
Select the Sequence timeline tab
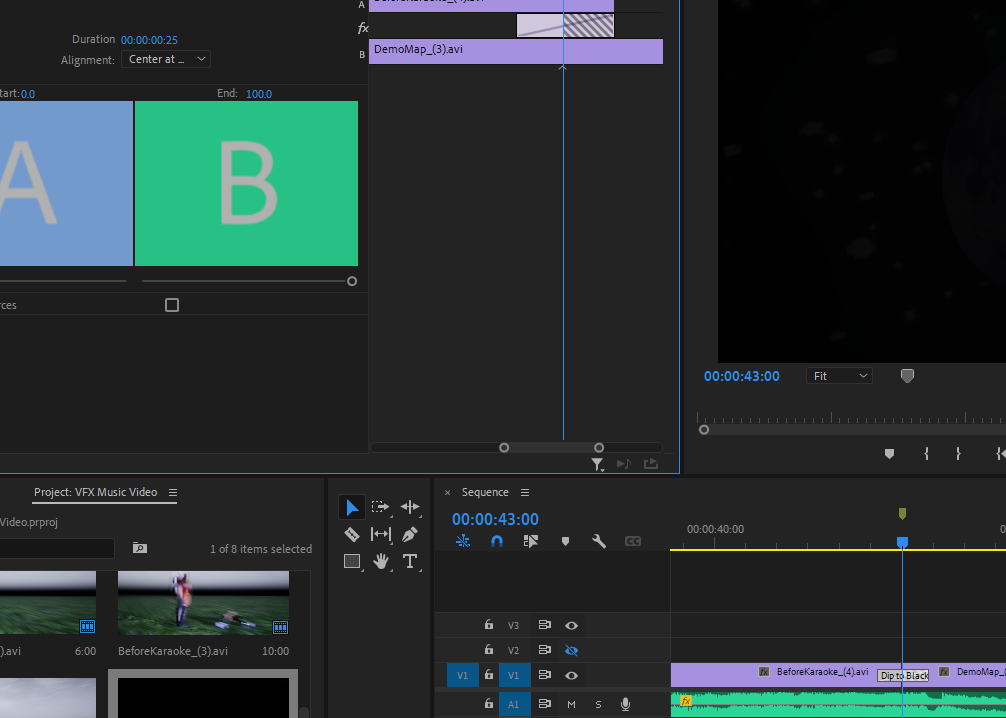click(485, 492)
